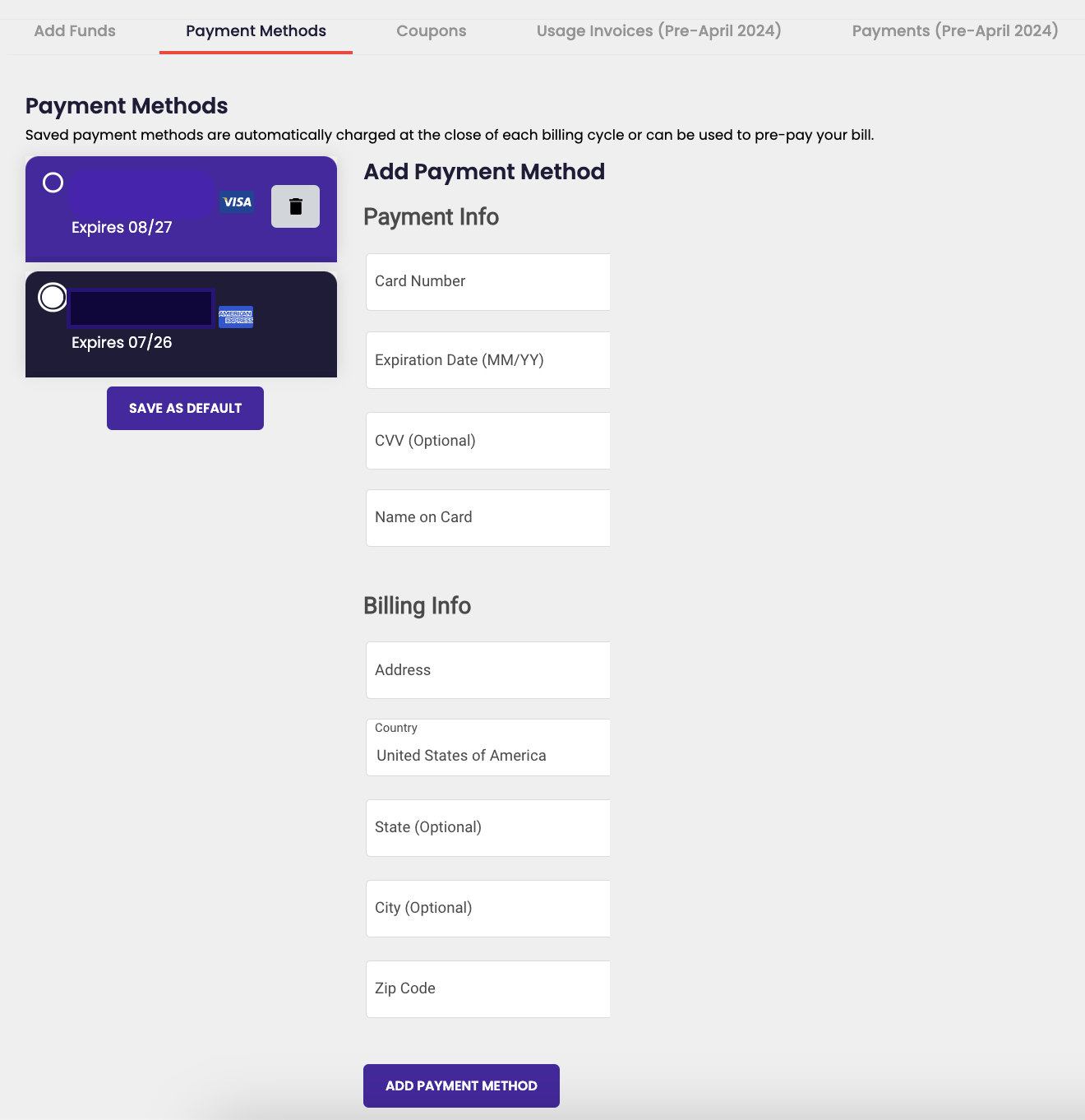Go to Payments (Pre-April 2024) tab
This screenshot has width=1085, height=1120.
pyautogui.click(x=954, y=31)
